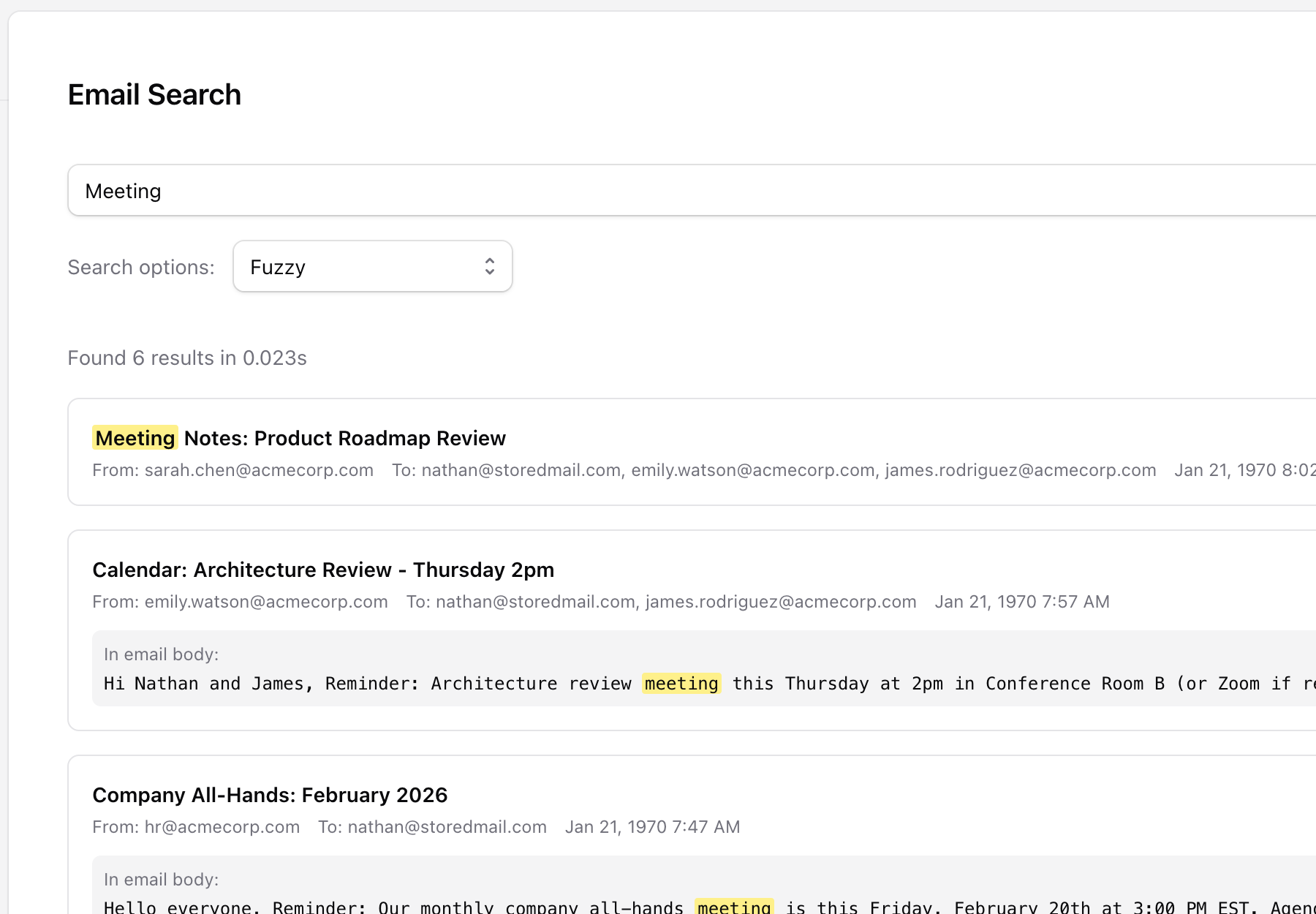Click the Search options label

141,268
